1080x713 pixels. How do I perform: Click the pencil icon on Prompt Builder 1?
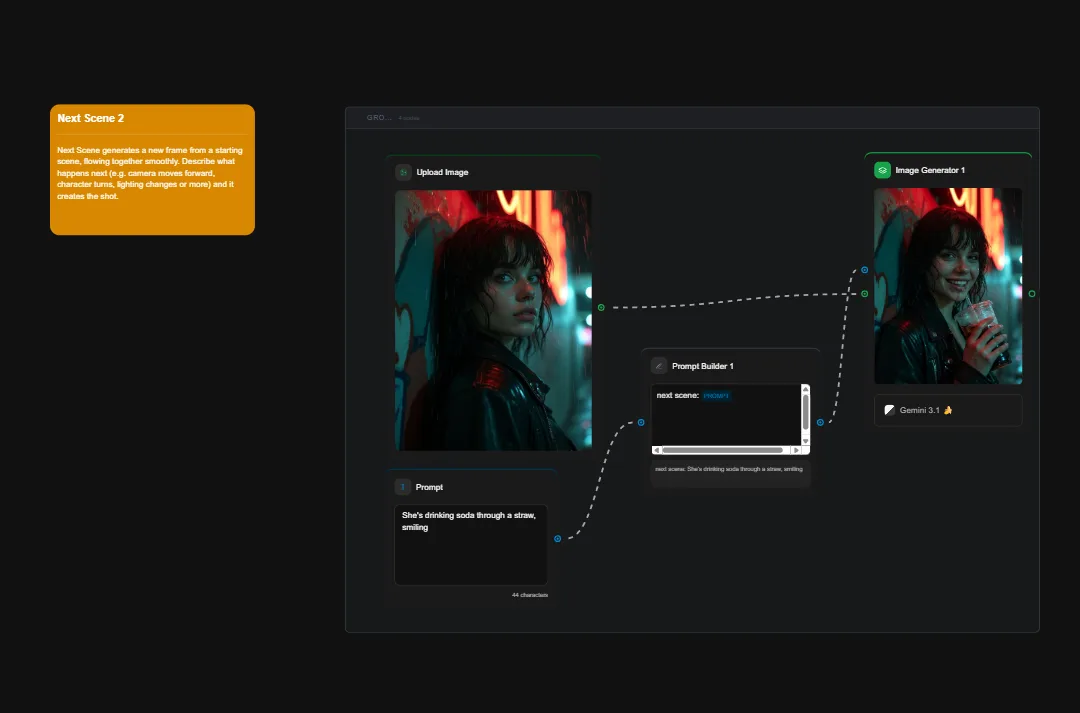[659, 366]
